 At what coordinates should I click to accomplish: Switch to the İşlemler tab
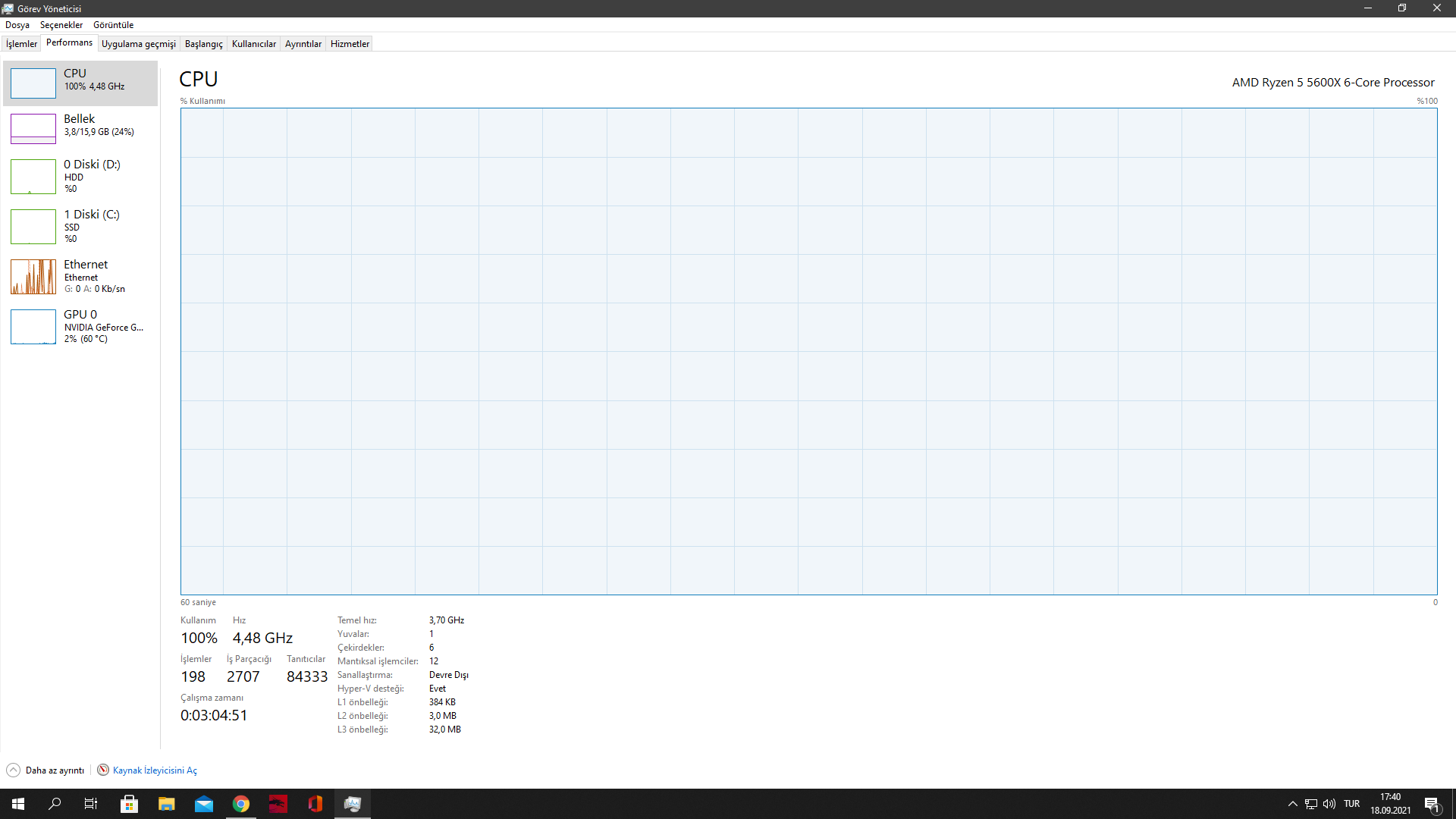(21, 44)
